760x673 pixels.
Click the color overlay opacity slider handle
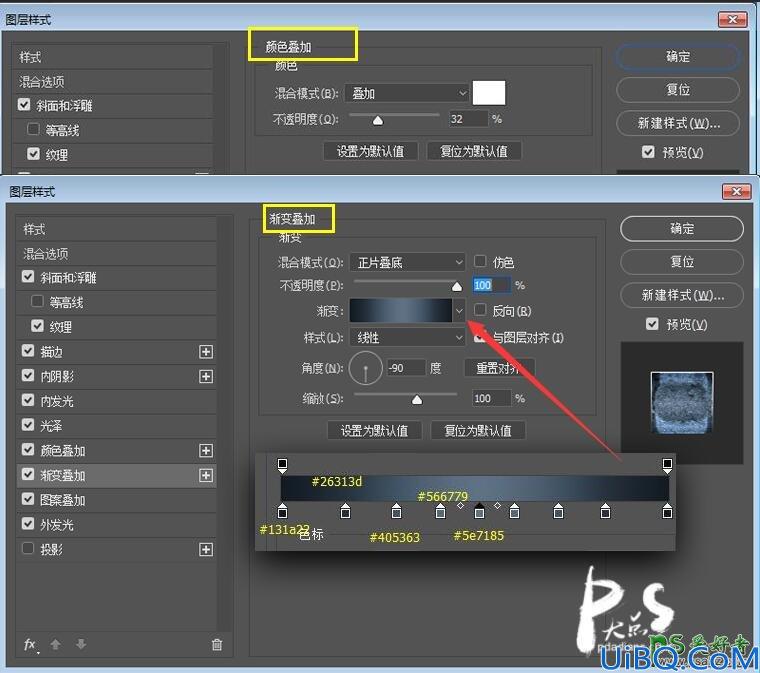tap(378, 121)
